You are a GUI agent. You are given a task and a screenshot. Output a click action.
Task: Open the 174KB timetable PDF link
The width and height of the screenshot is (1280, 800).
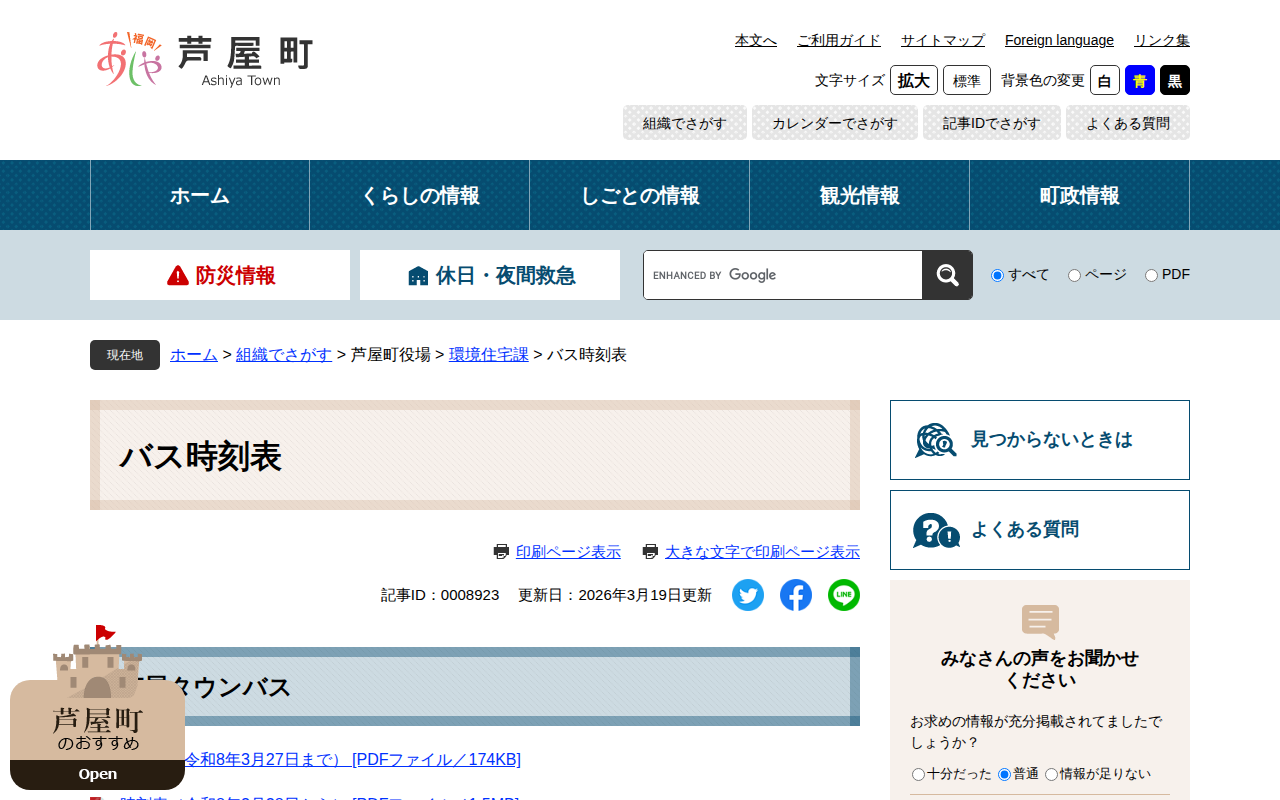[x=353, y=760]
